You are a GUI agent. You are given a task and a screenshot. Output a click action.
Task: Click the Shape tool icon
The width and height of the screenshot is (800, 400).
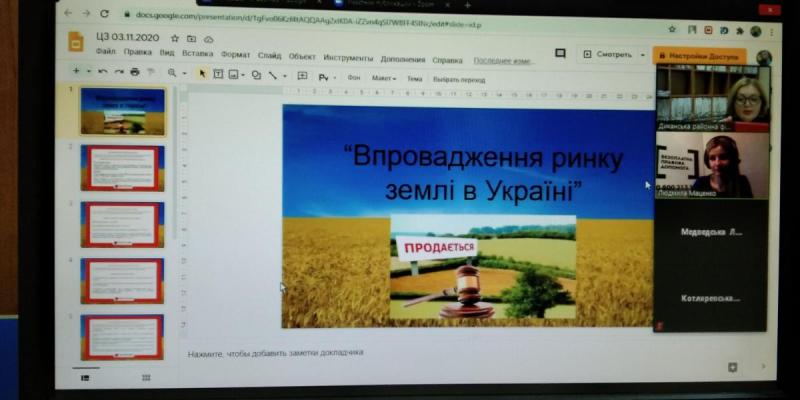coord(256,75)
